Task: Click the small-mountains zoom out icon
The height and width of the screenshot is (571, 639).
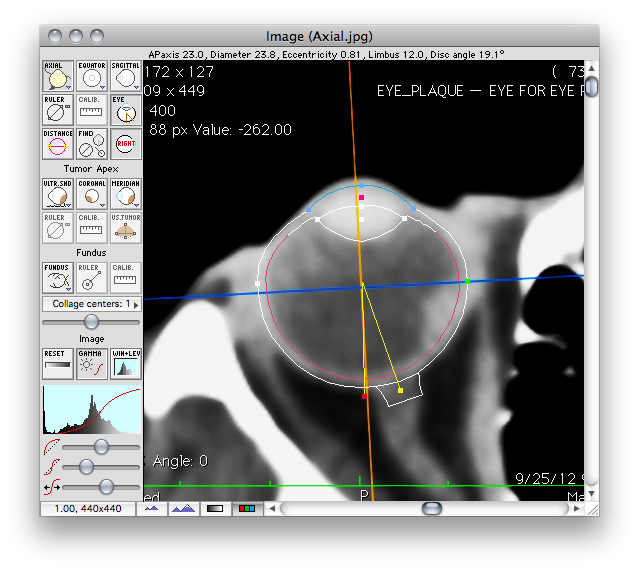Action: 152,509
